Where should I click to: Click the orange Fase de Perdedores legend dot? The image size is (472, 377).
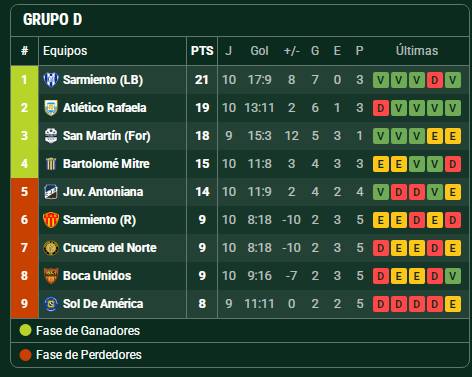click(x=25, y=355)
